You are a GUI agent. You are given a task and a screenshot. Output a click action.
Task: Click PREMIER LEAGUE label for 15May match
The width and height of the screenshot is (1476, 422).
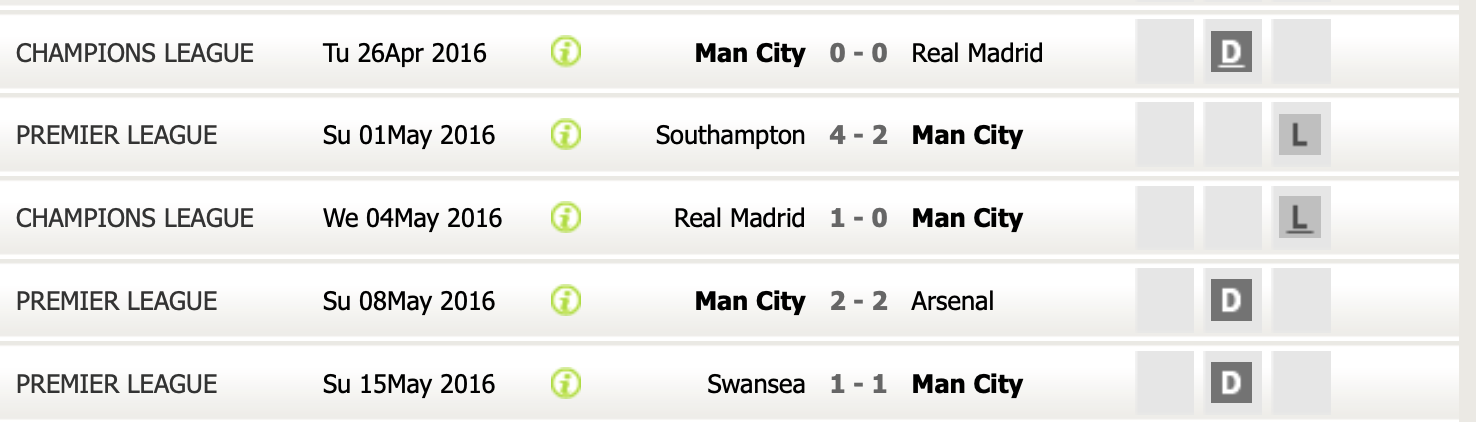(x=116, y=384)
